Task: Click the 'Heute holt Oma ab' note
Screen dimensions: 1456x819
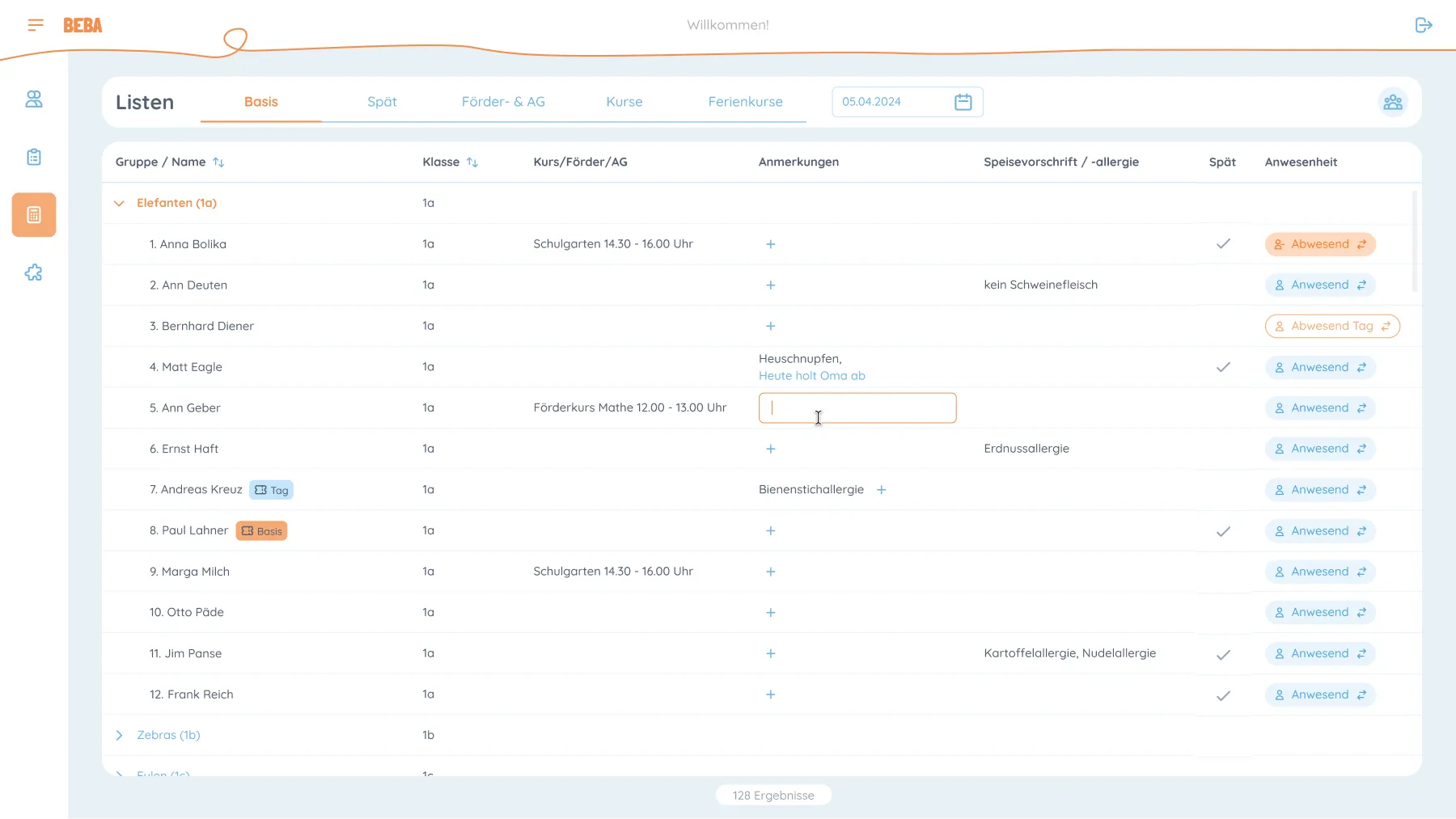Action: point(812,376)
